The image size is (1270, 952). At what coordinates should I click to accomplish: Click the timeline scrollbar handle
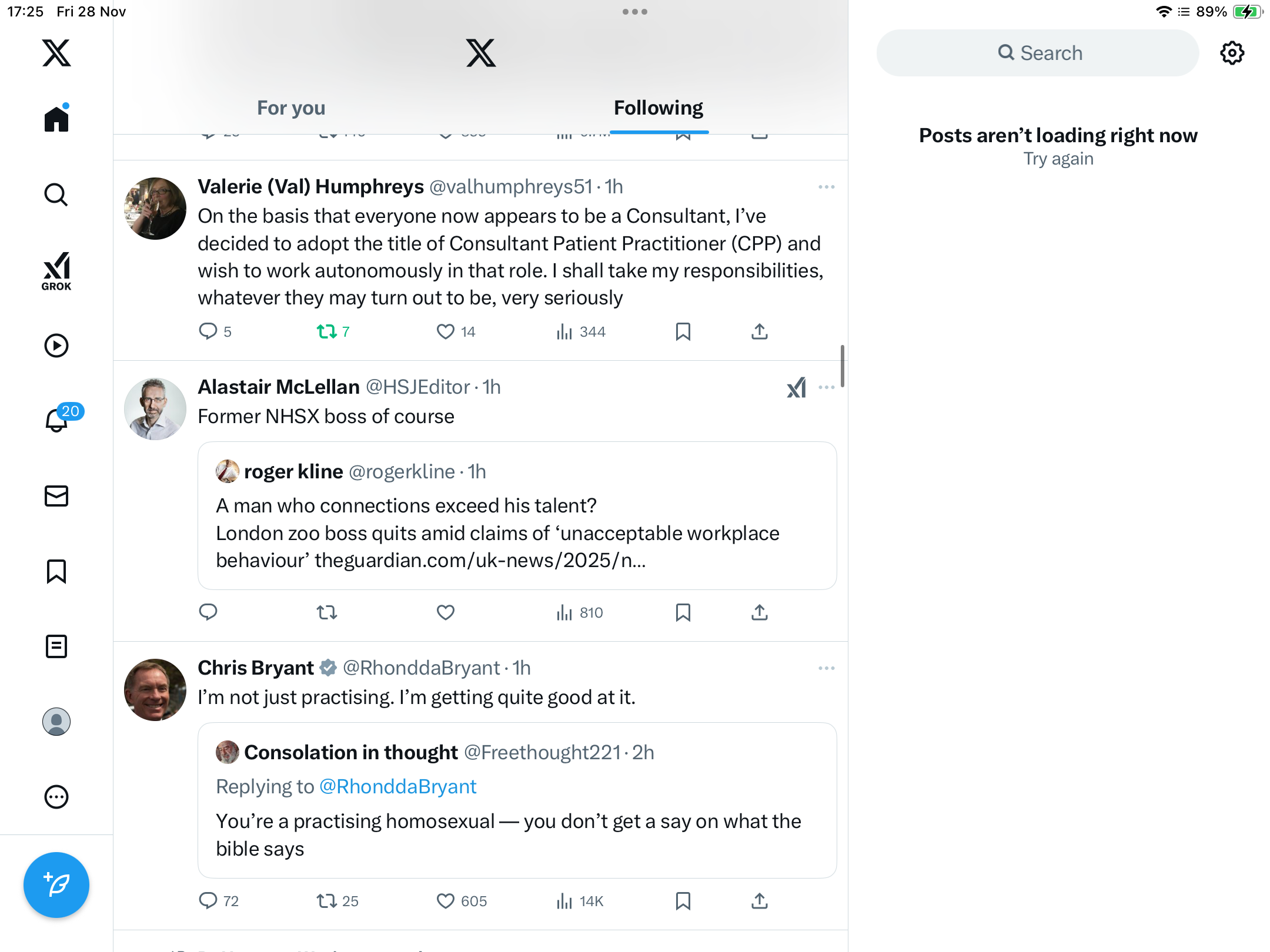843,366
